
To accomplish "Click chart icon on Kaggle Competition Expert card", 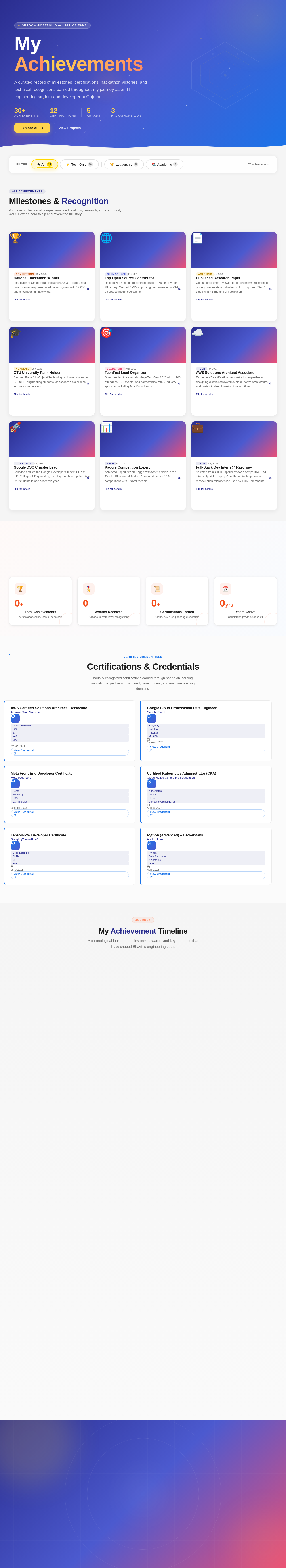I will 106,427.
